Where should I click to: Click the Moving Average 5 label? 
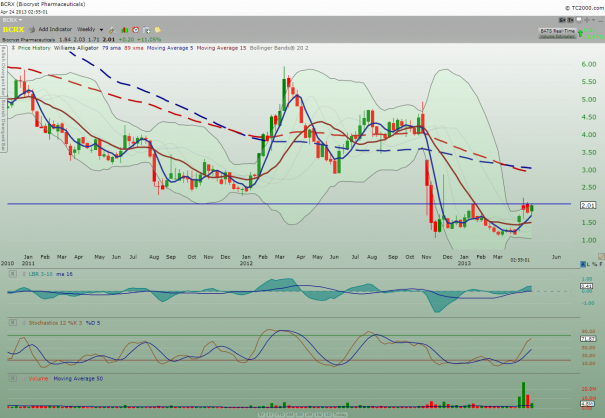click(x=170, y=48)
